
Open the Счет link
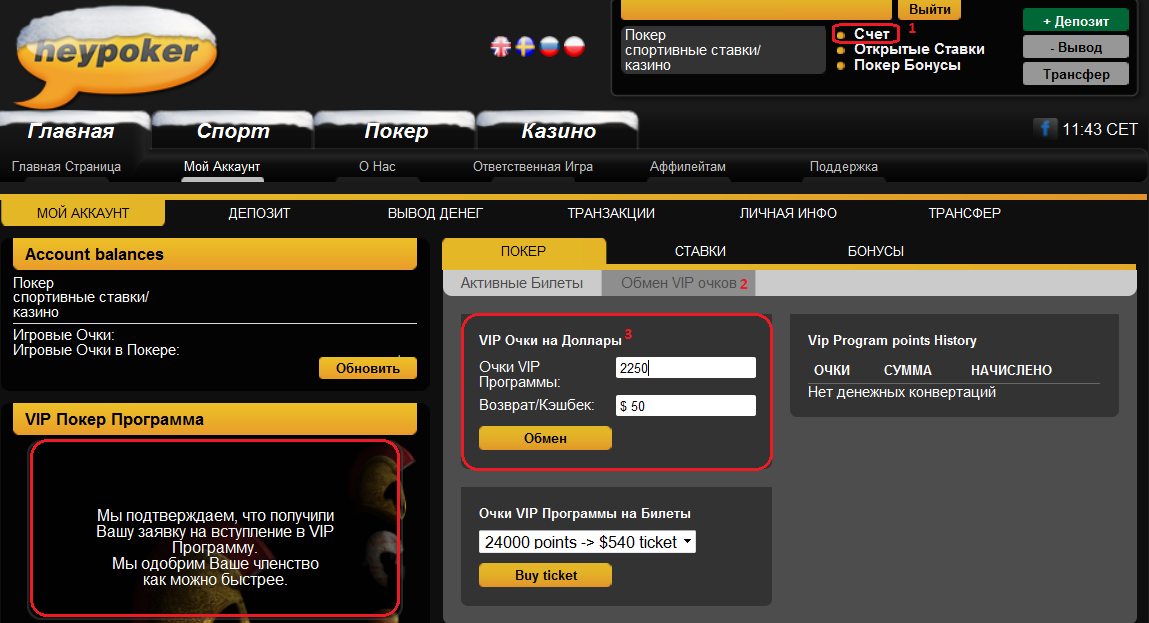tap(871, 34)
